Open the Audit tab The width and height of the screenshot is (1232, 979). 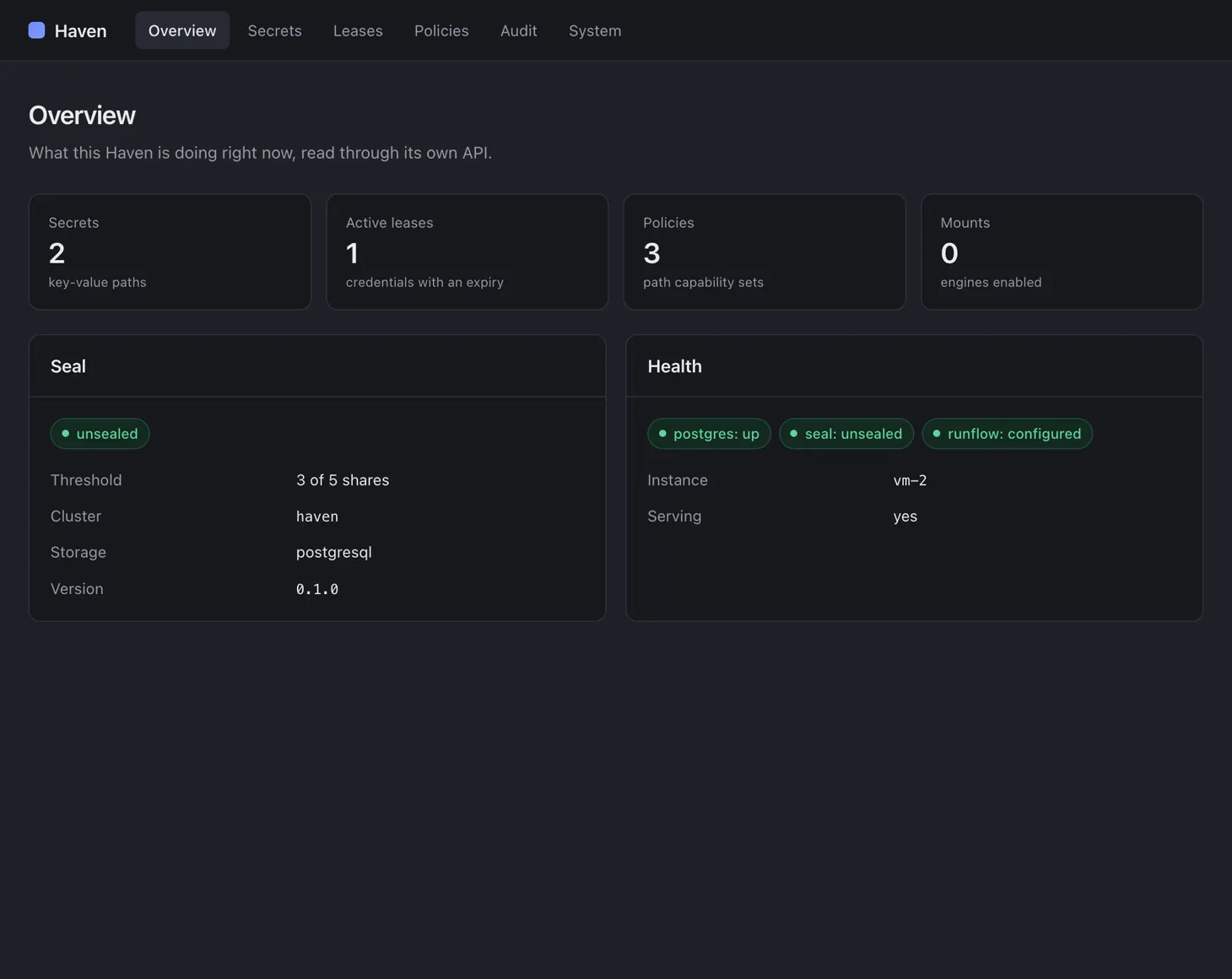[x=518, y=30]
